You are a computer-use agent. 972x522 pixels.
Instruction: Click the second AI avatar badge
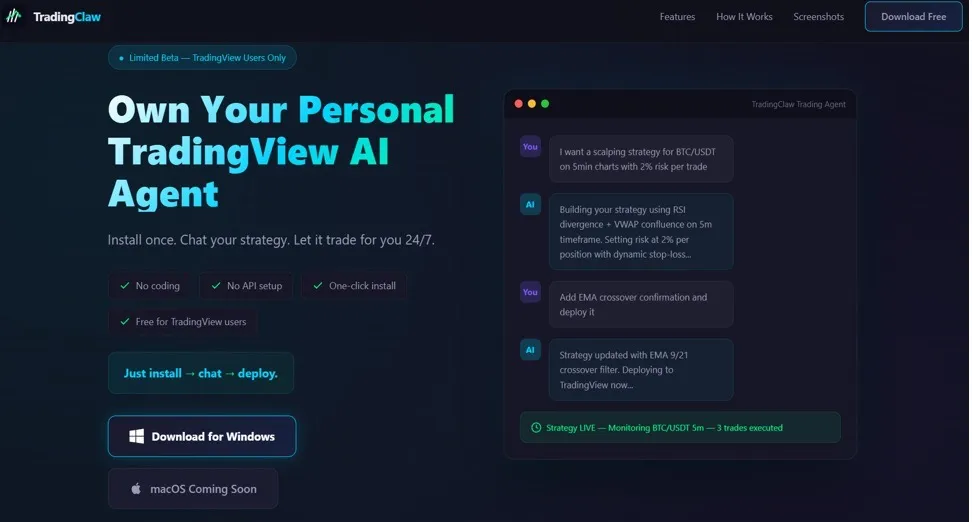pyautogui.click(x=530, y=350)
